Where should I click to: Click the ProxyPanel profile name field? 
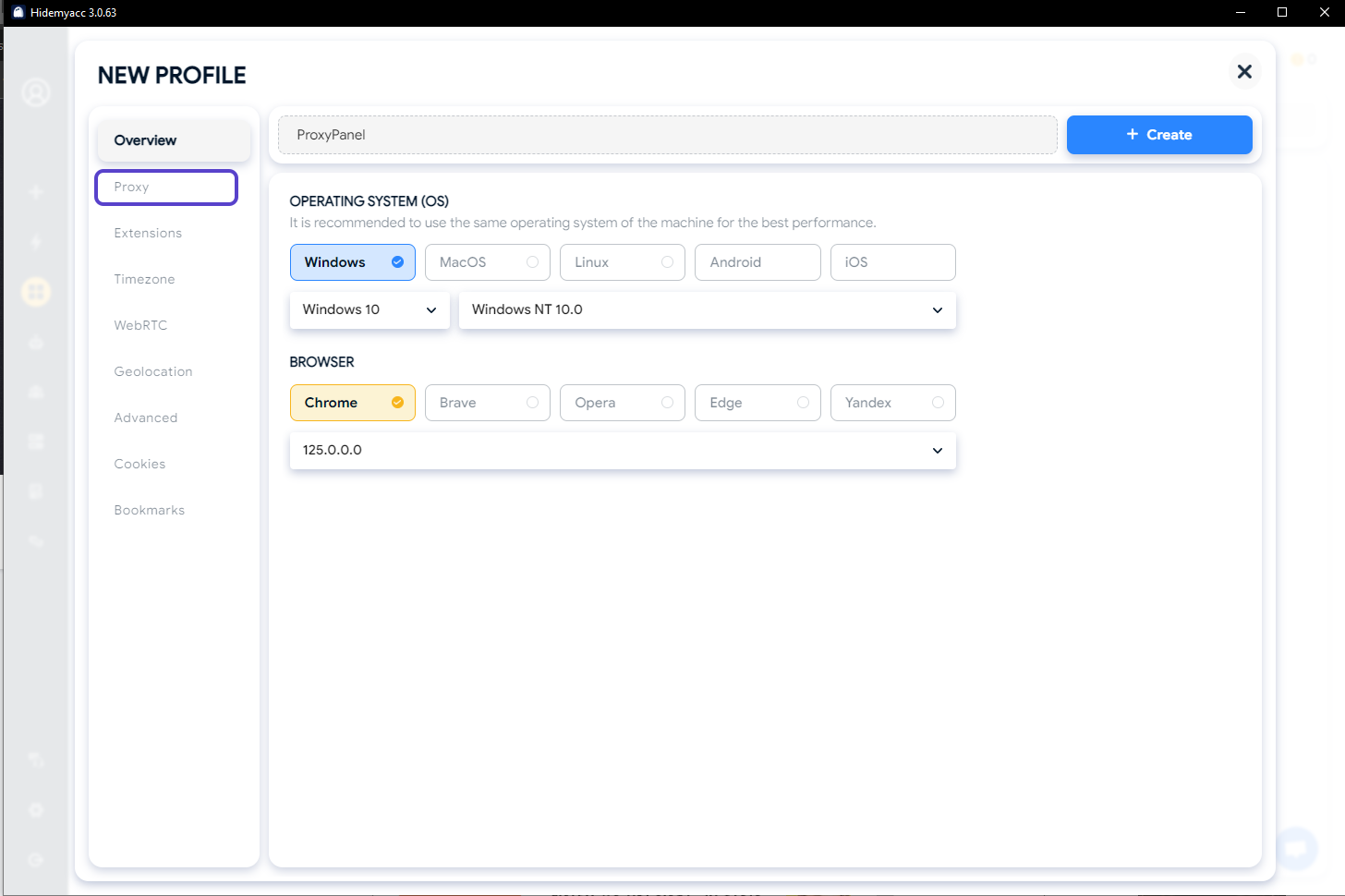click(667, 135)
